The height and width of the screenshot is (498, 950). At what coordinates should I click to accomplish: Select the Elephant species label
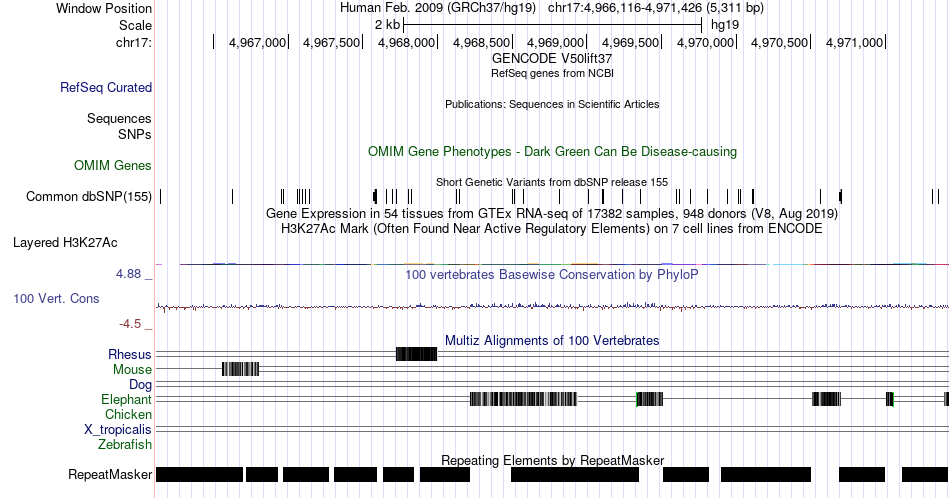coord(127,399)
